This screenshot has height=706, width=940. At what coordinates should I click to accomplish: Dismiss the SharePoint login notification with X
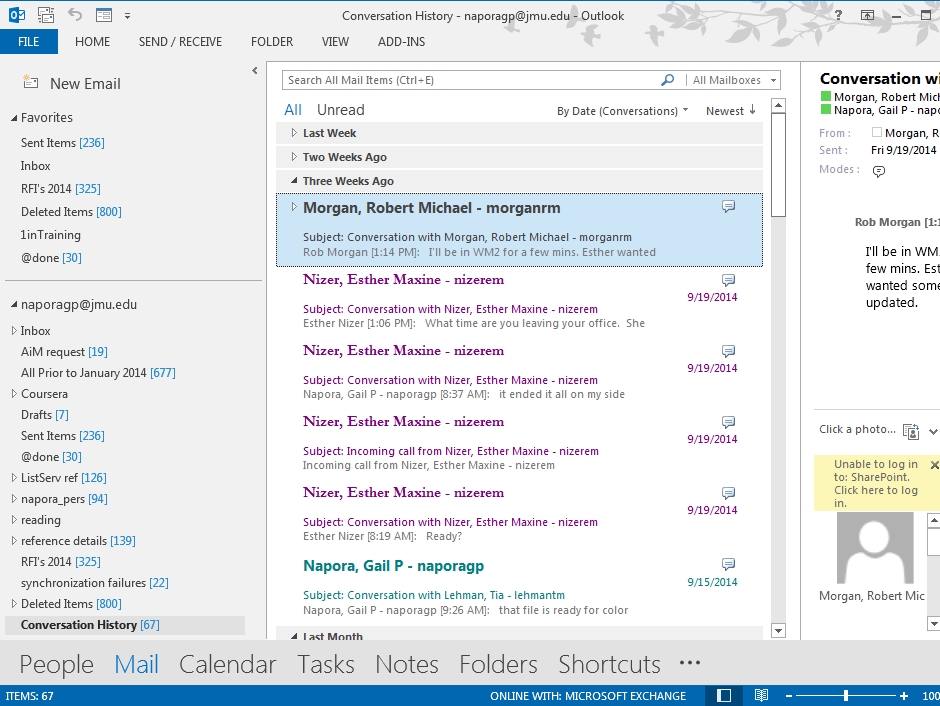tap(934, 465)
